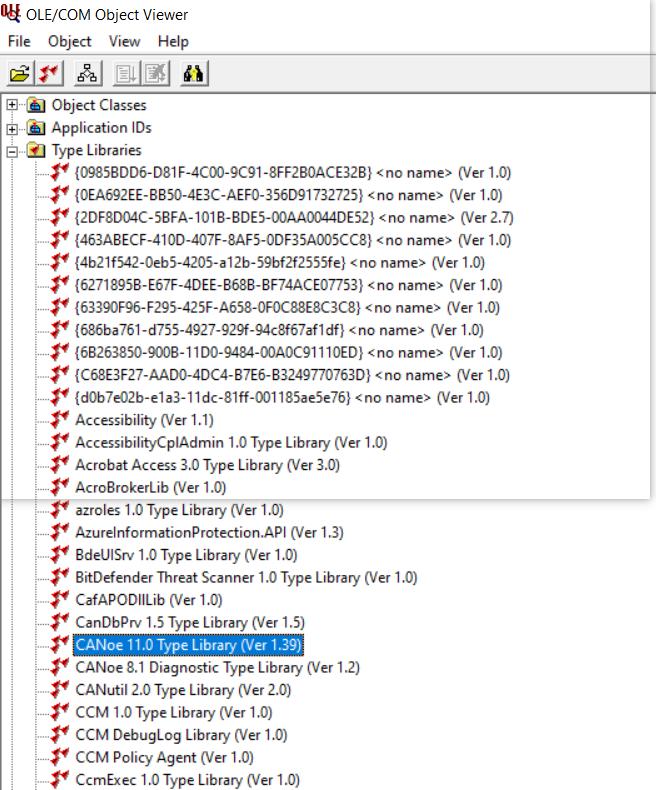
Task: Select AzureInformationProtection.API (Ver 1.3)
Action: coord(209,533)
